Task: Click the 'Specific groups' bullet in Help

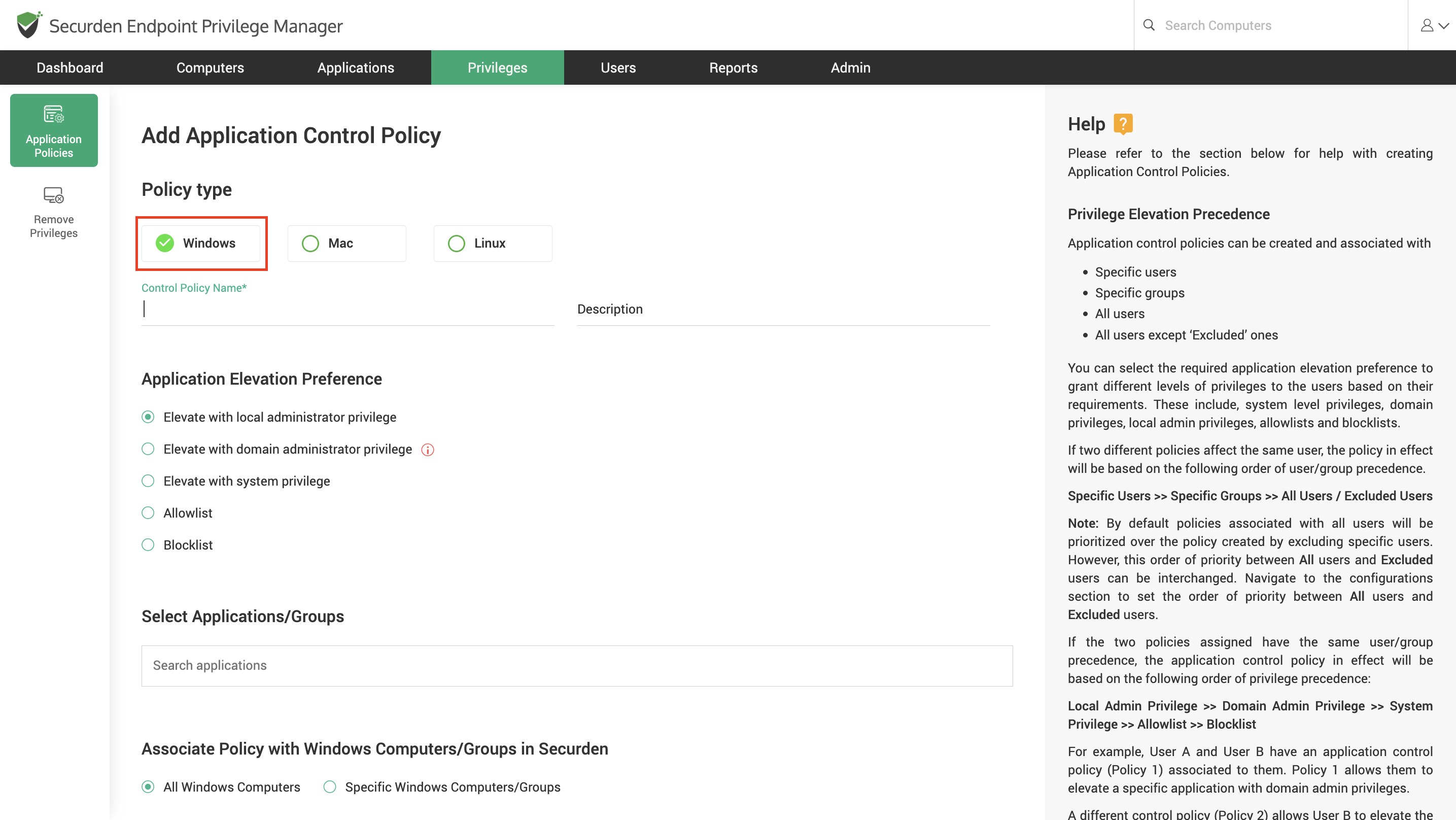Action: pos(1139,293)
